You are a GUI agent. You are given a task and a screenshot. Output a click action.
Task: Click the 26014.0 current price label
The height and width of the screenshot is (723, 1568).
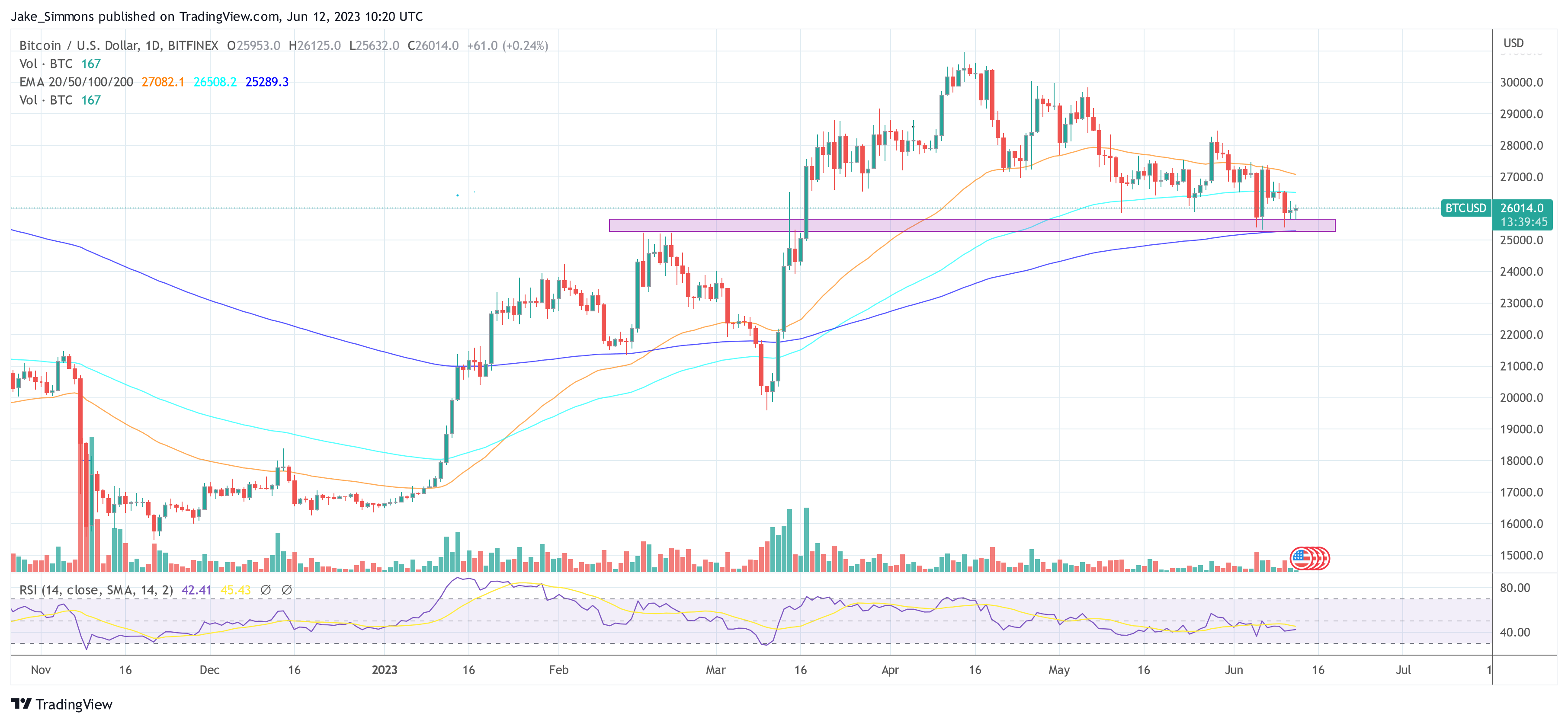point(1522,208)
